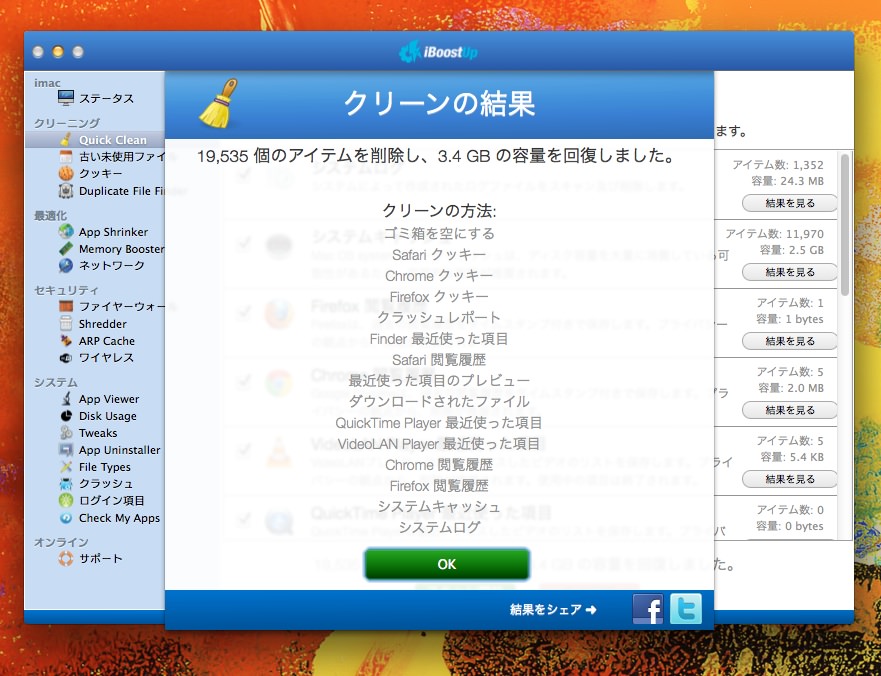881x676 pixels.
Task: Click the Finder 最近使った項目 entry
Action: [x=439, y=339]
